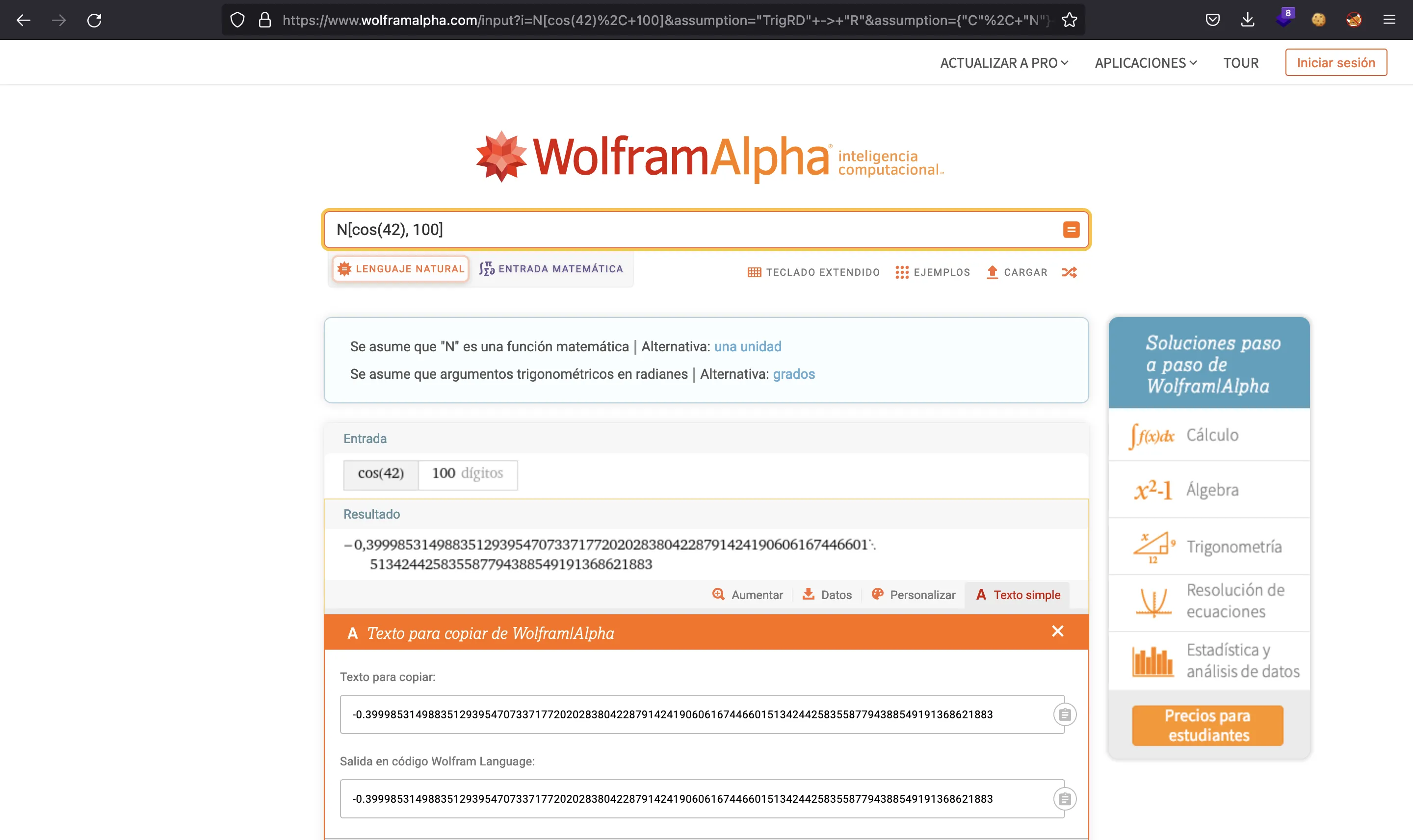Click the '100 dígitos' cell
Viewport: 1413px width, 840px height.
(x=468, y=474)
